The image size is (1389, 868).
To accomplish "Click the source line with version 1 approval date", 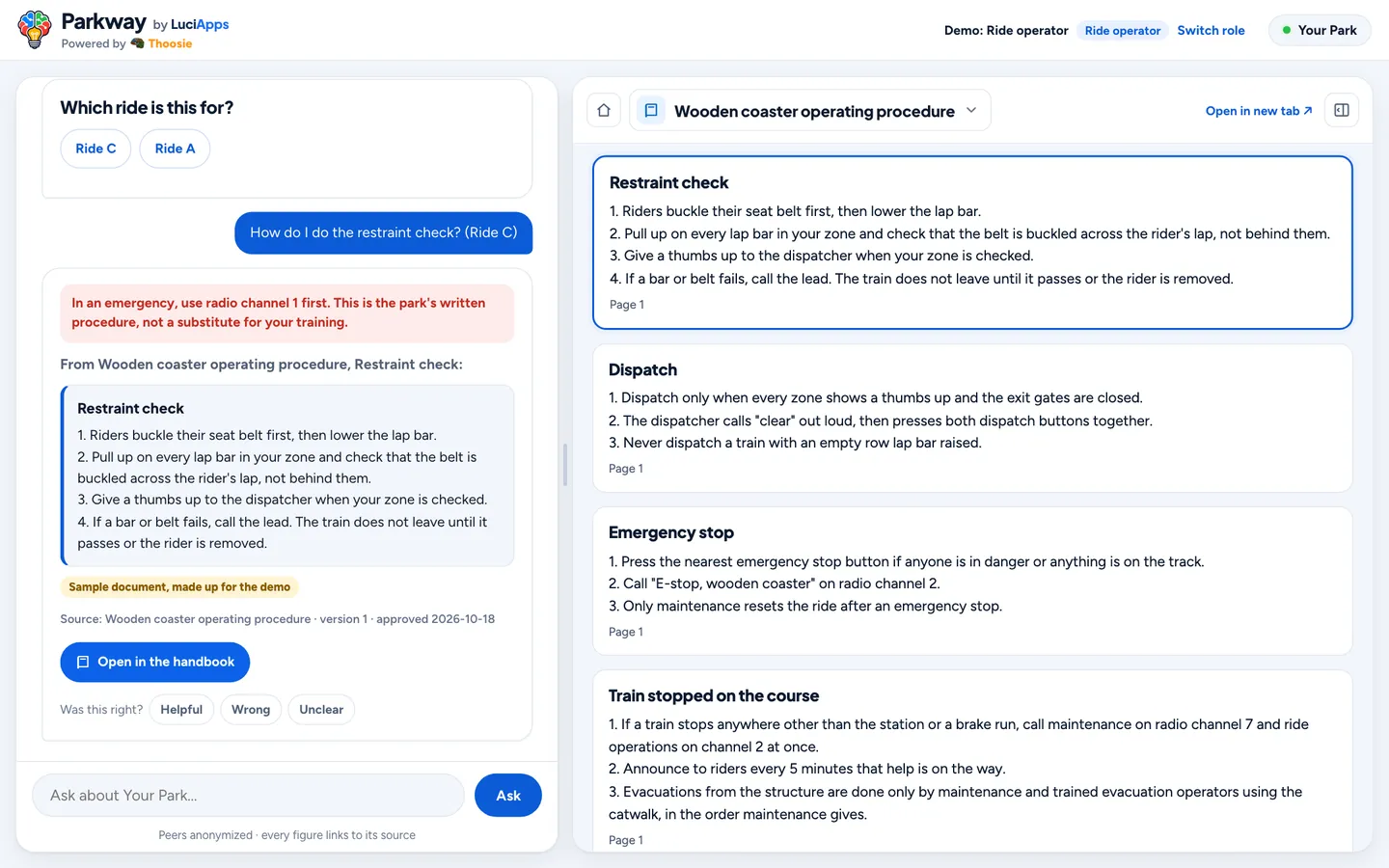I will tap(278, 619).
